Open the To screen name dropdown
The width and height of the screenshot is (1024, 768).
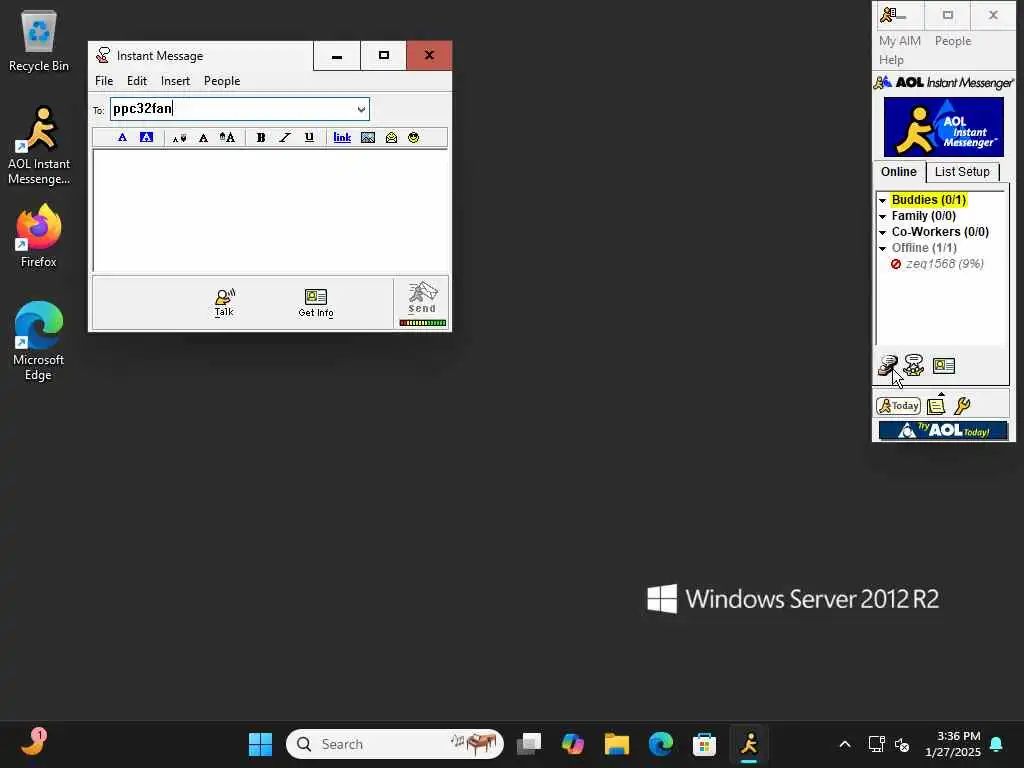pos(361,109)
